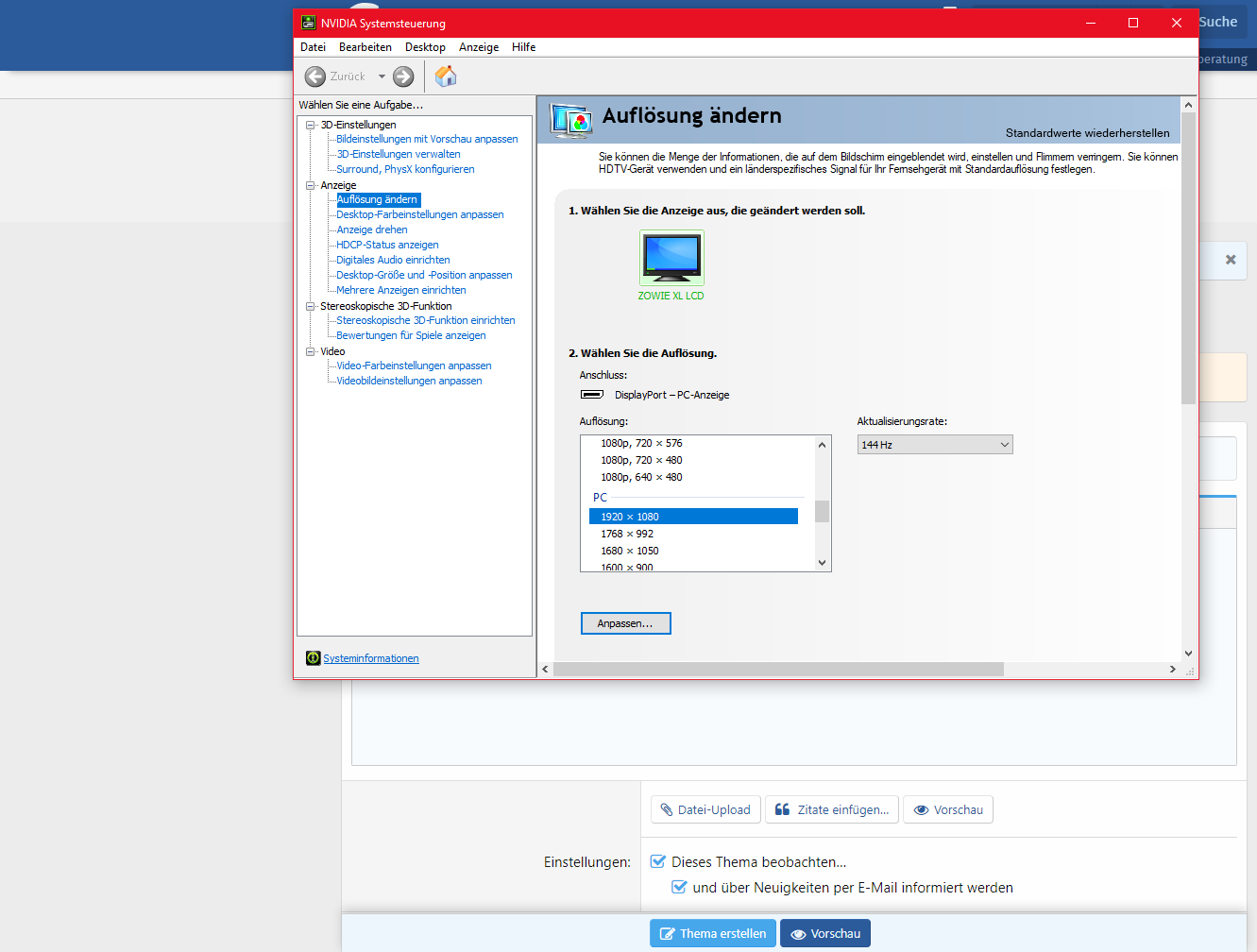Select resolution 1920 × 1080
This screenshot has width=1257, height=952.
coord(693,517)
